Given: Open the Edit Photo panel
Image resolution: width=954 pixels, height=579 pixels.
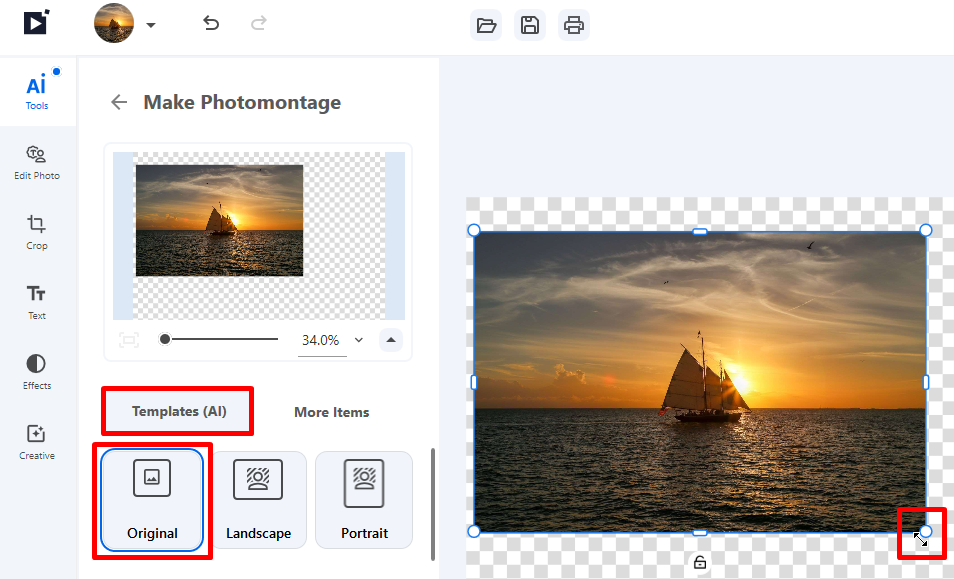Looking at the screenshot, I should click(x=37, y=162).
